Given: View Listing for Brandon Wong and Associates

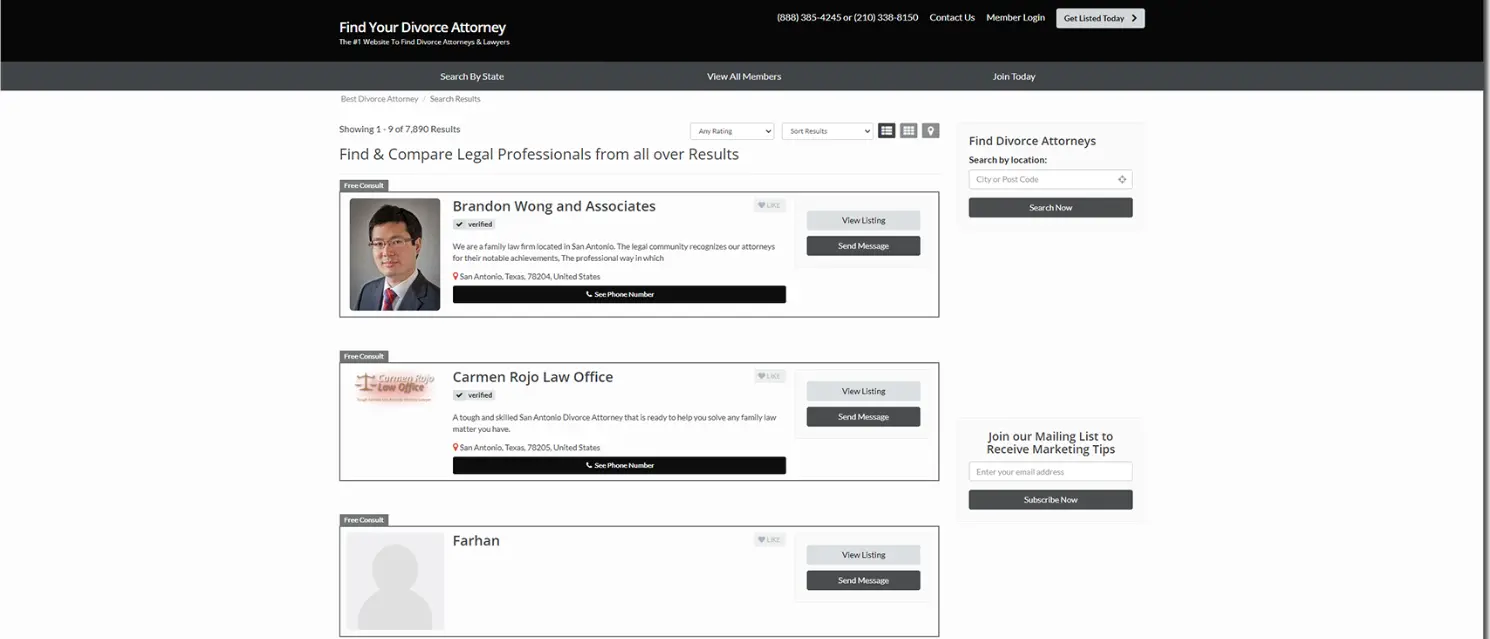Looking at the screenshot, I should [863, 221].
